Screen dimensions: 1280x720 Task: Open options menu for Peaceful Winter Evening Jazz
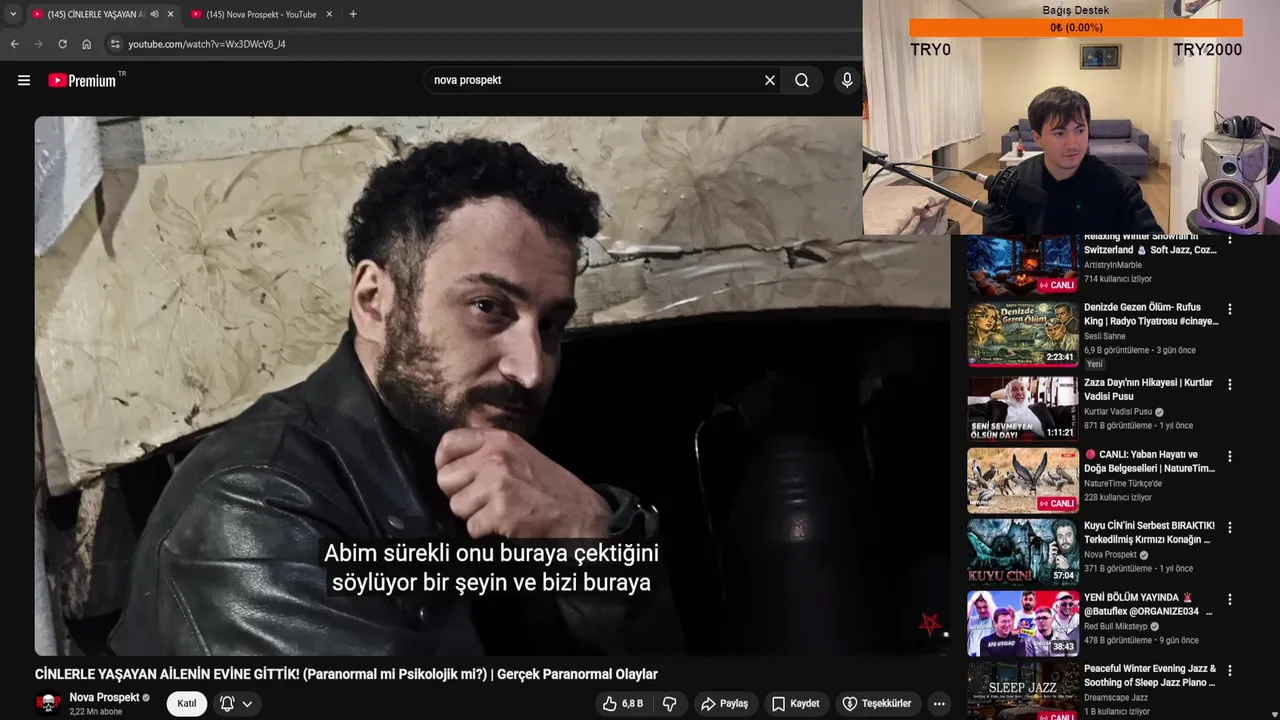1230,671
